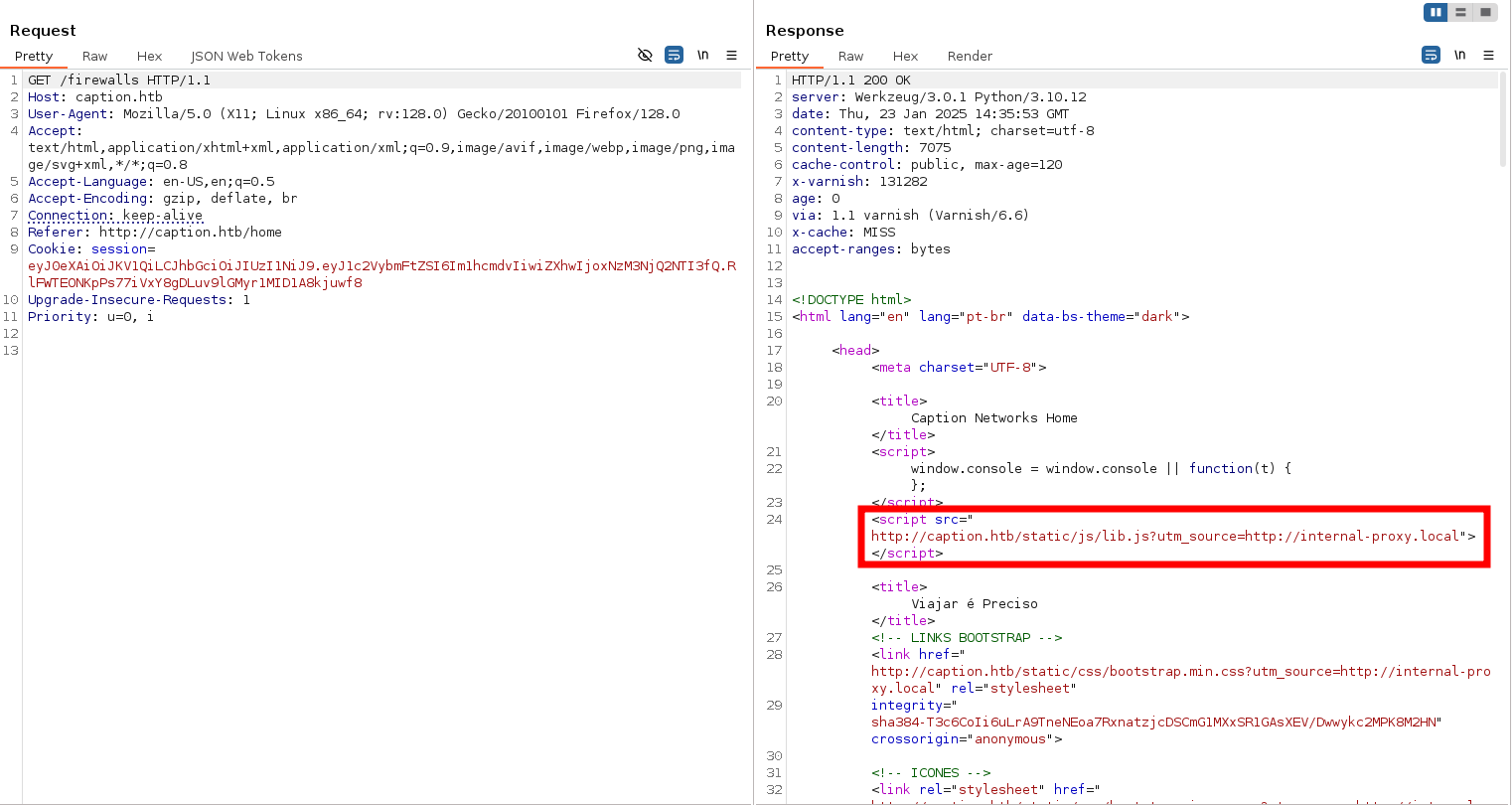The width and height of the screenshot is (1512, 805).
Task: Open the response Render tab
Action: tap(970, 57)
